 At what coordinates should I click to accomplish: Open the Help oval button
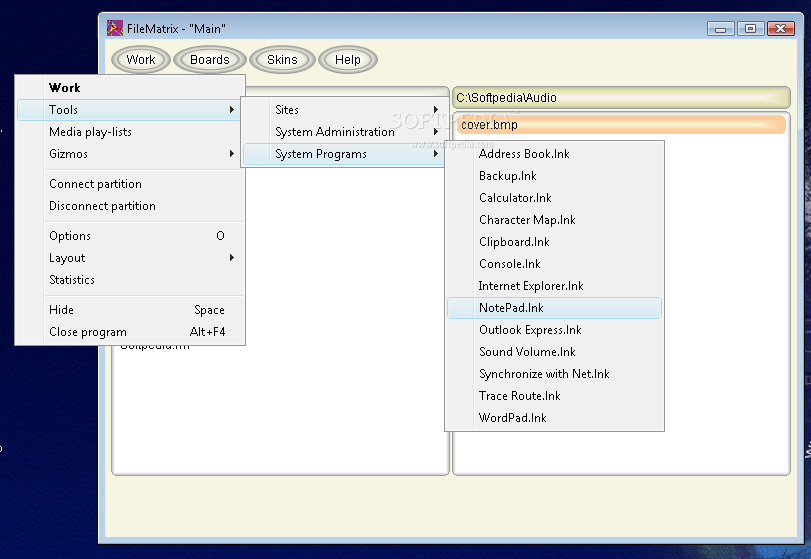pyautogui.click(x=348, y=59)
